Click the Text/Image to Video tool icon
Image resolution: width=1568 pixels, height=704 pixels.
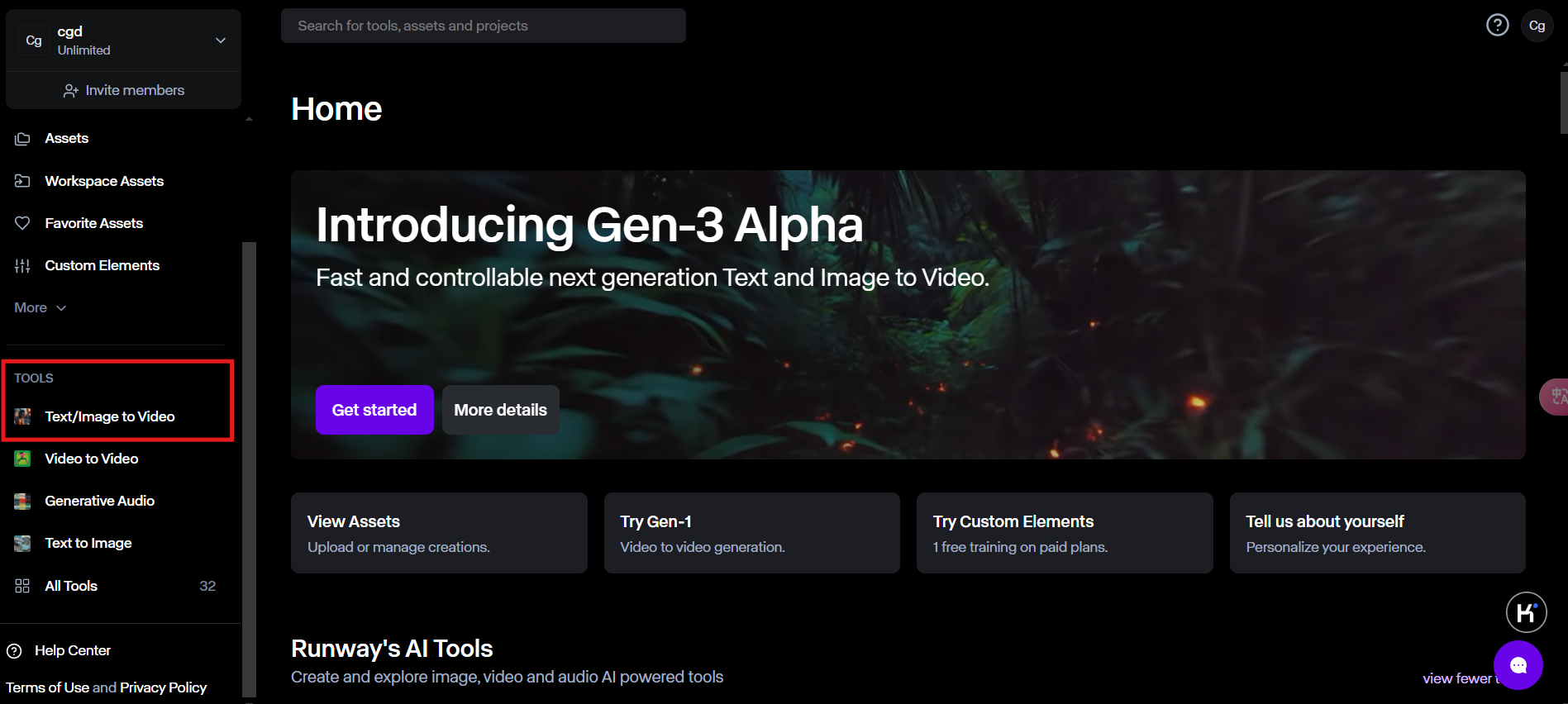[x=22, y=416]
